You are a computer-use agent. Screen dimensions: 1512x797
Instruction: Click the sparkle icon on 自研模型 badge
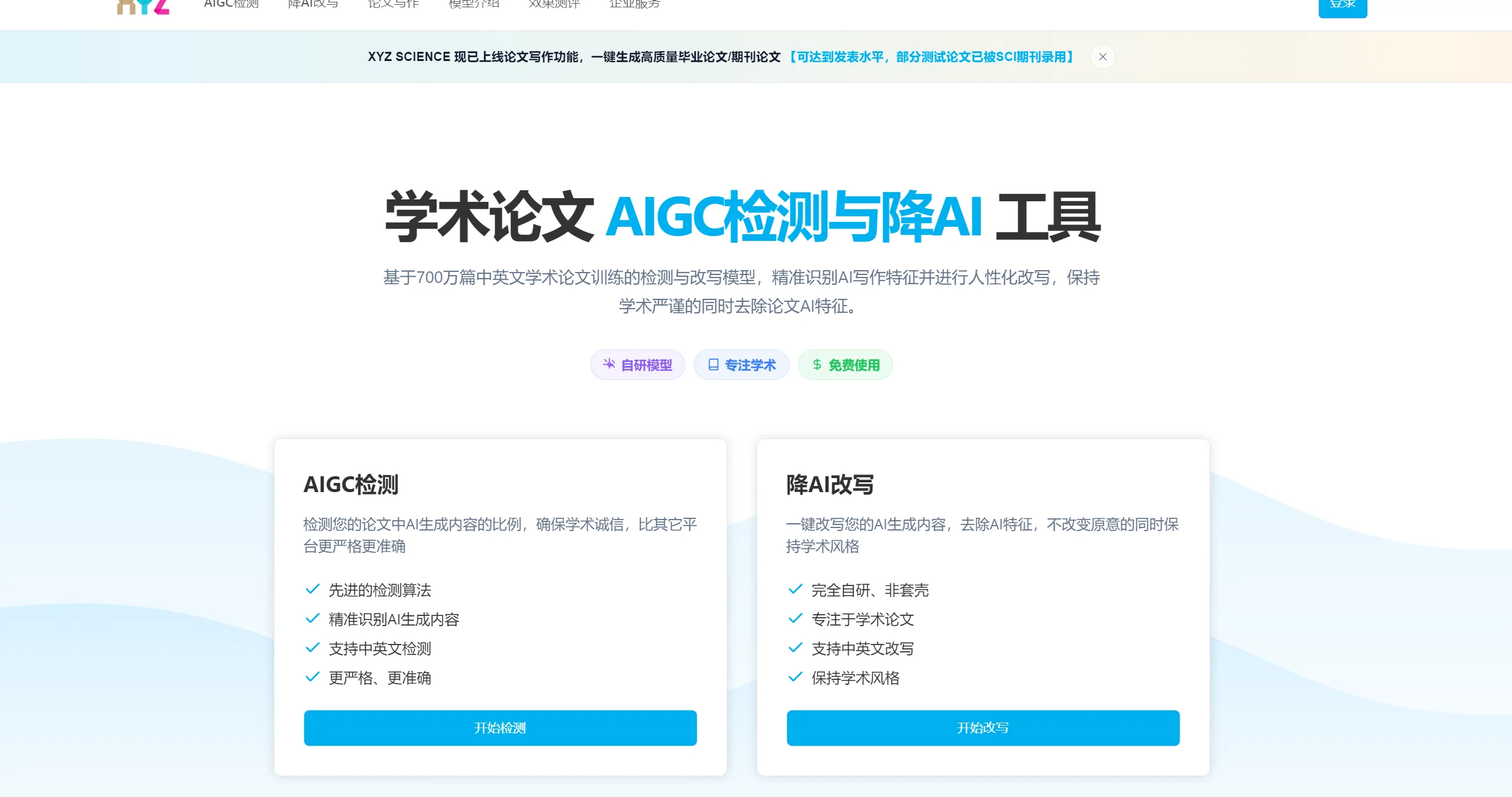coord(608,364)
